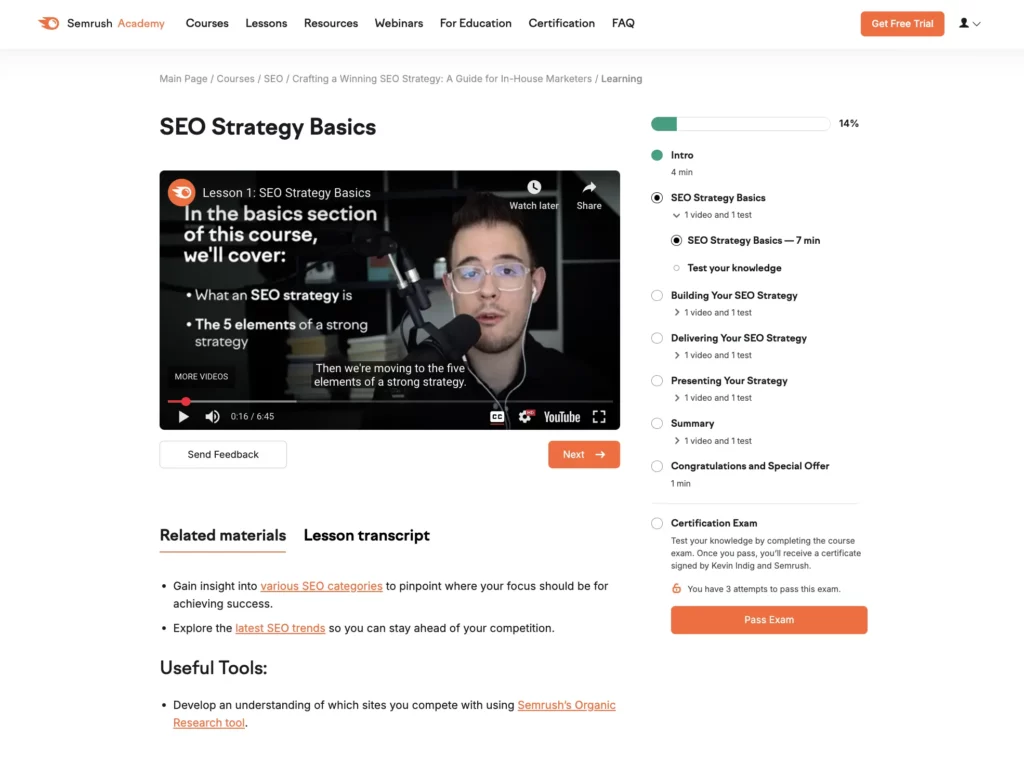Open the video on YouTube
The height and width of the screenshot is (763, 1024).
(561, 416)
